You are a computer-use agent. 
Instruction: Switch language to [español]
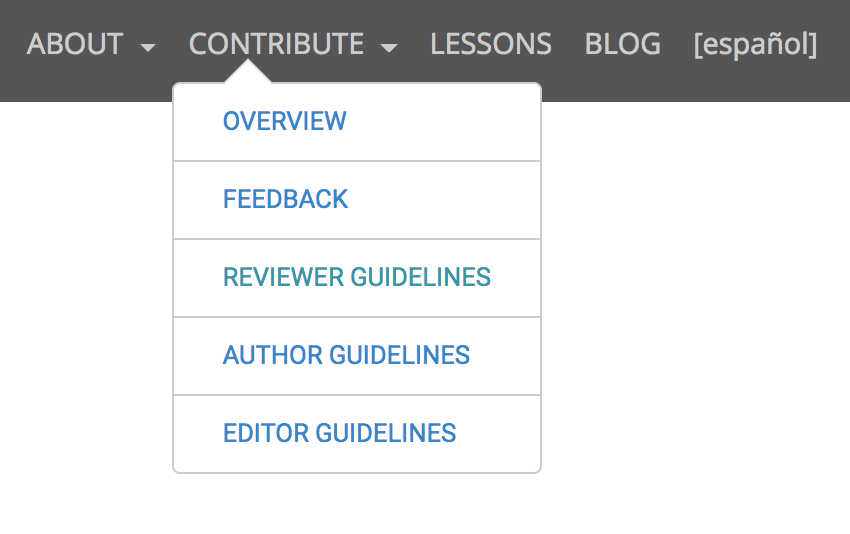755,44
